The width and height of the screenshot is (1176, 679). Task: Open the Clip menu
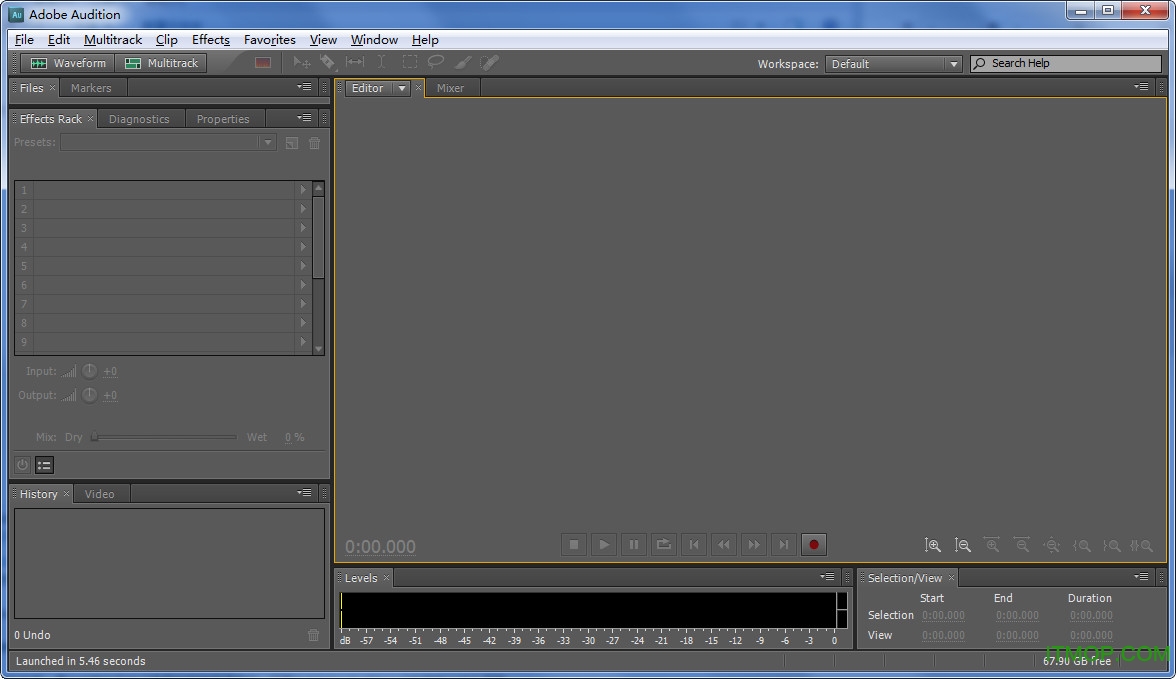pos(166,40)
